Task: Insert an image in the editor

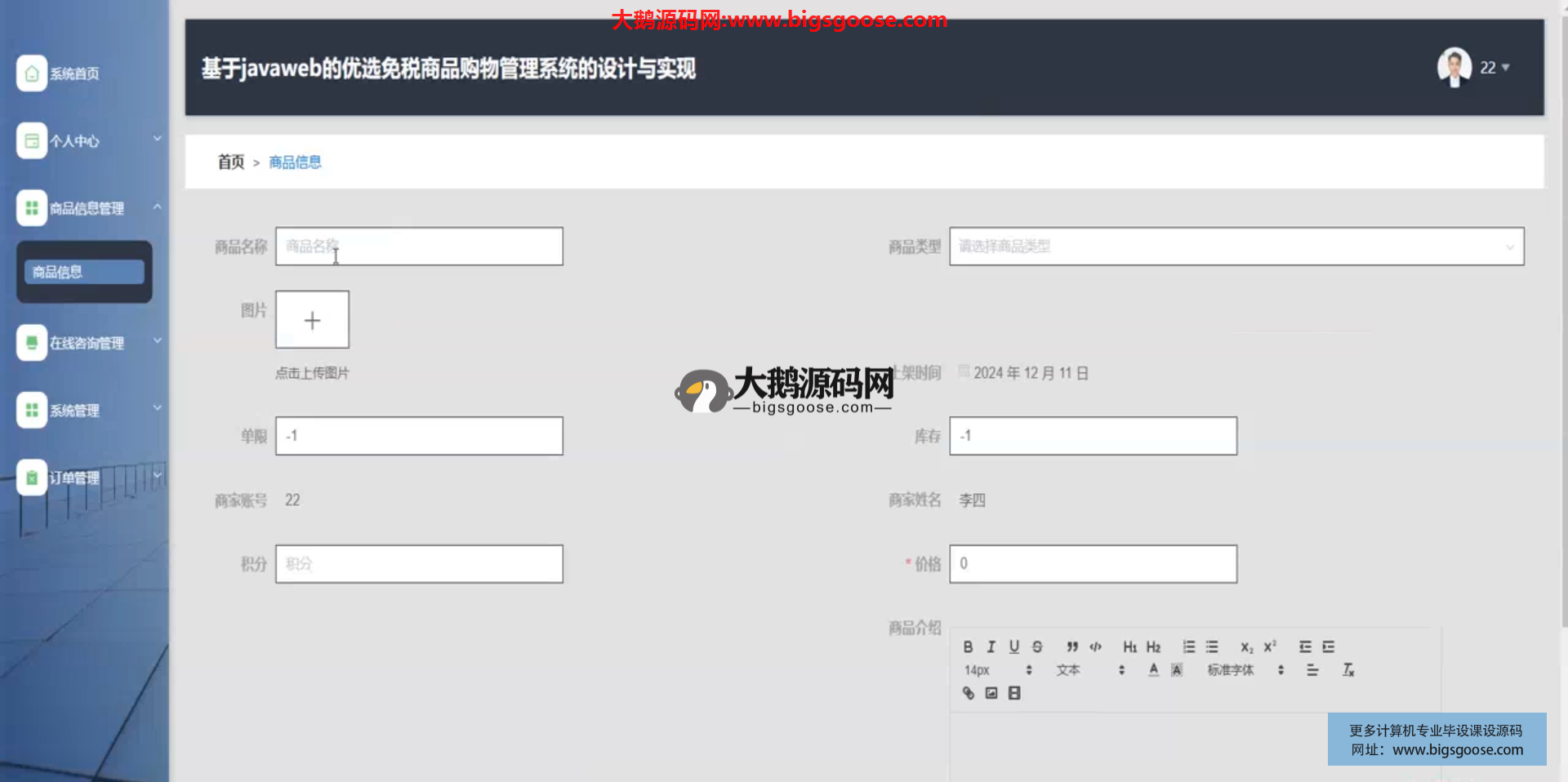Action: click(991, 693)
